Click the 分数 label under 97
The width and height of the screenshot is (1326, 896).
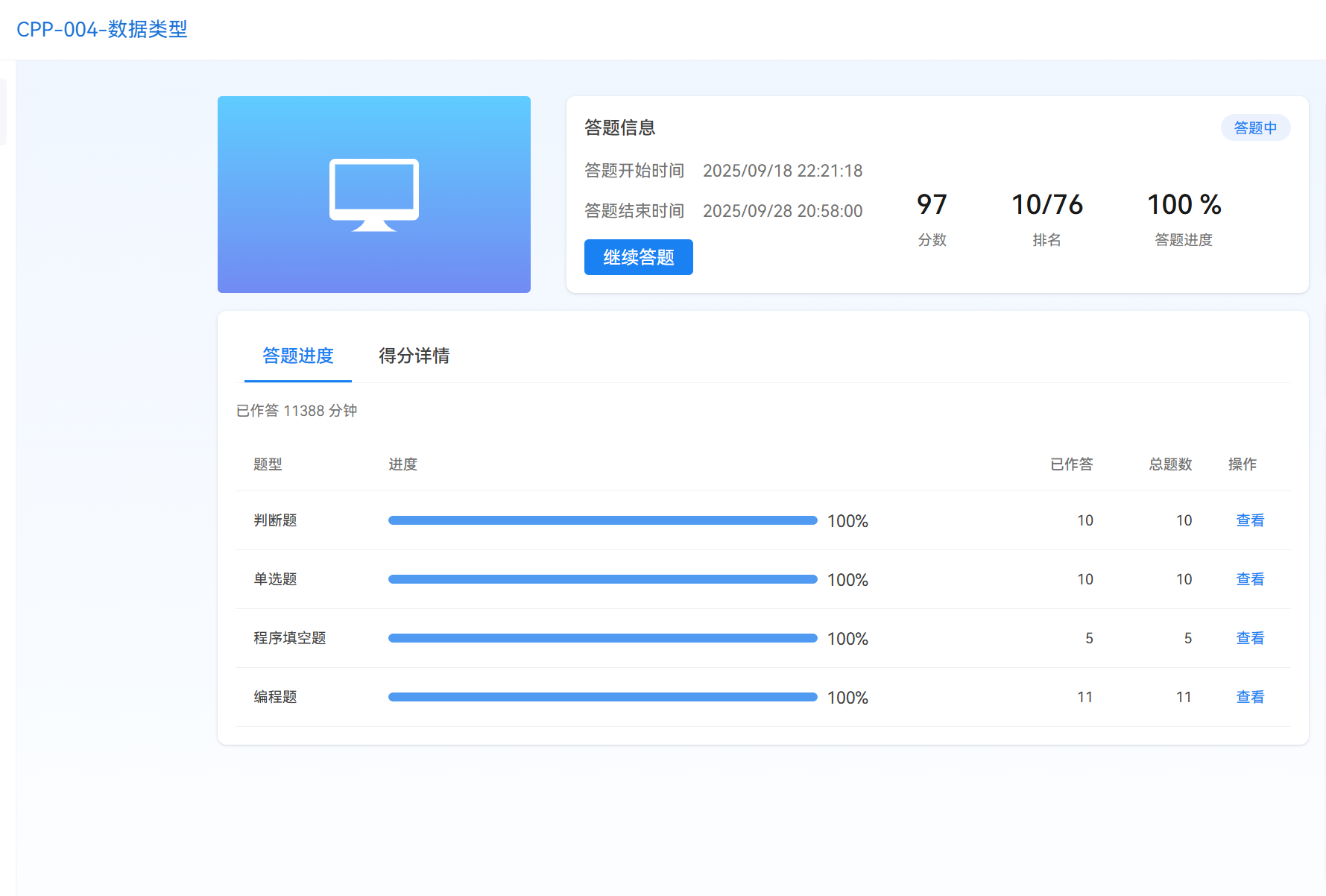932,240
